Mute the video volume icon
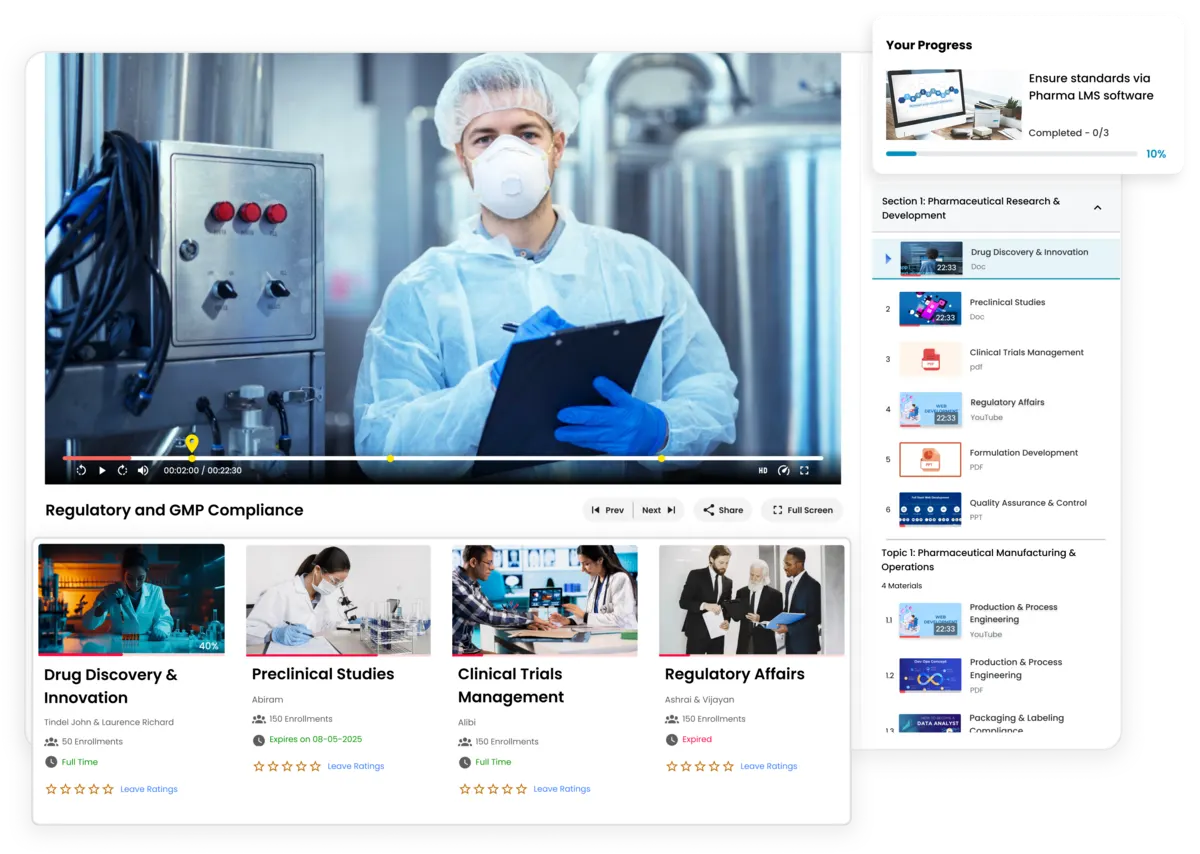Viewport: 1200px width, 854px height. [x=143, y=469]
